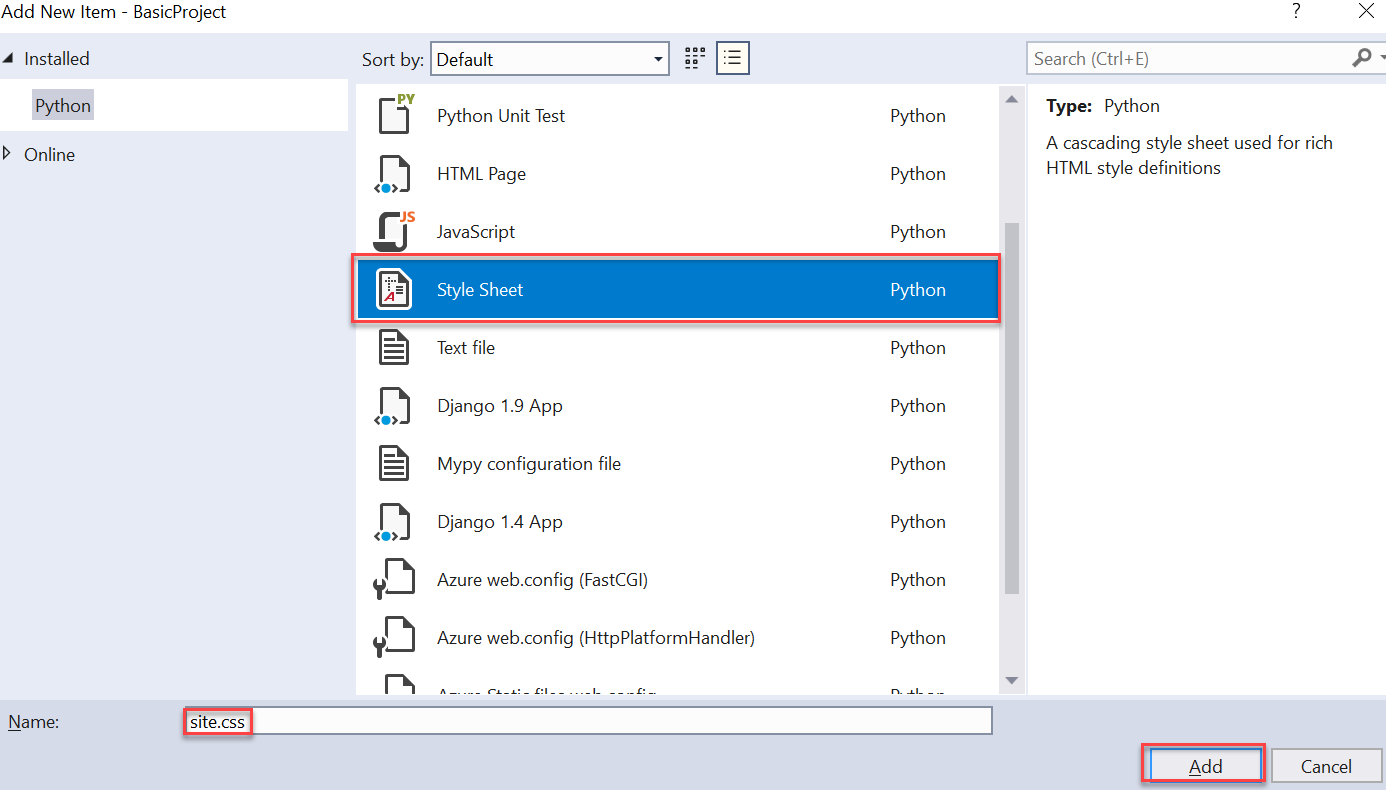Select the Python Unit Test template icon

pos(394,114)
